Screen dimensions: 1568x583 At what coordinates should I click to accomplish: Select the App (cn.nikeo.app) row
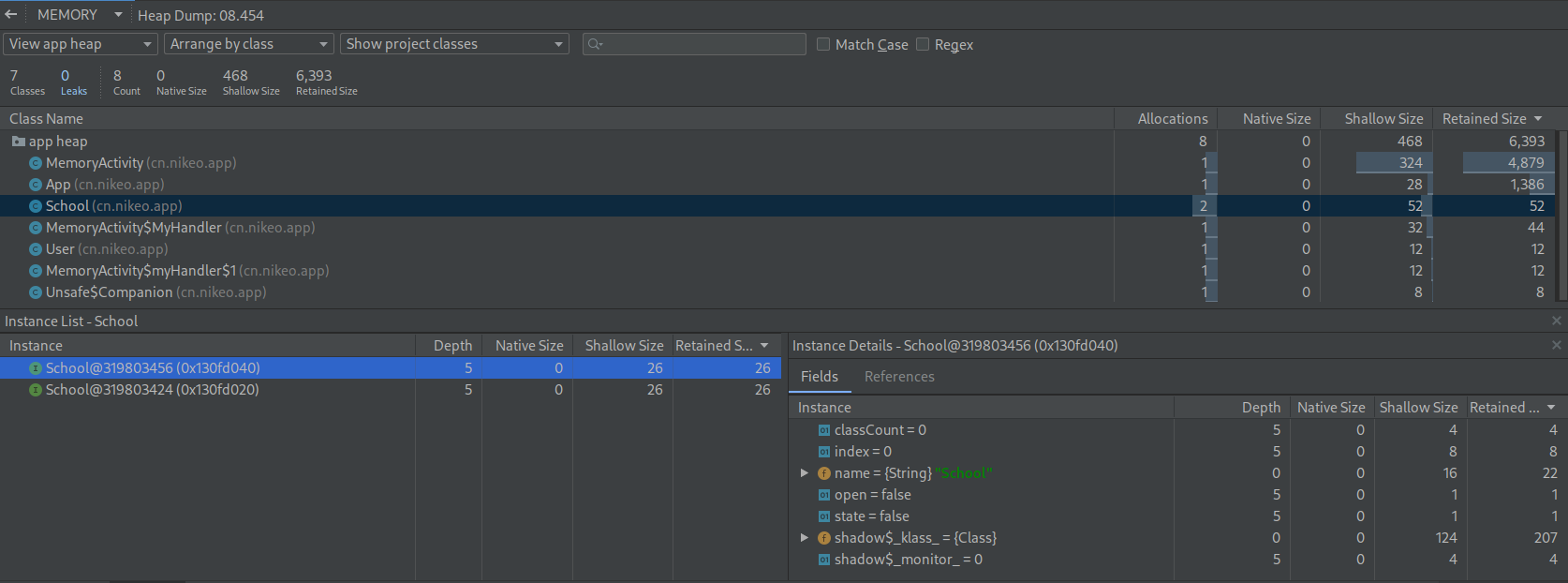pos(777,185)
